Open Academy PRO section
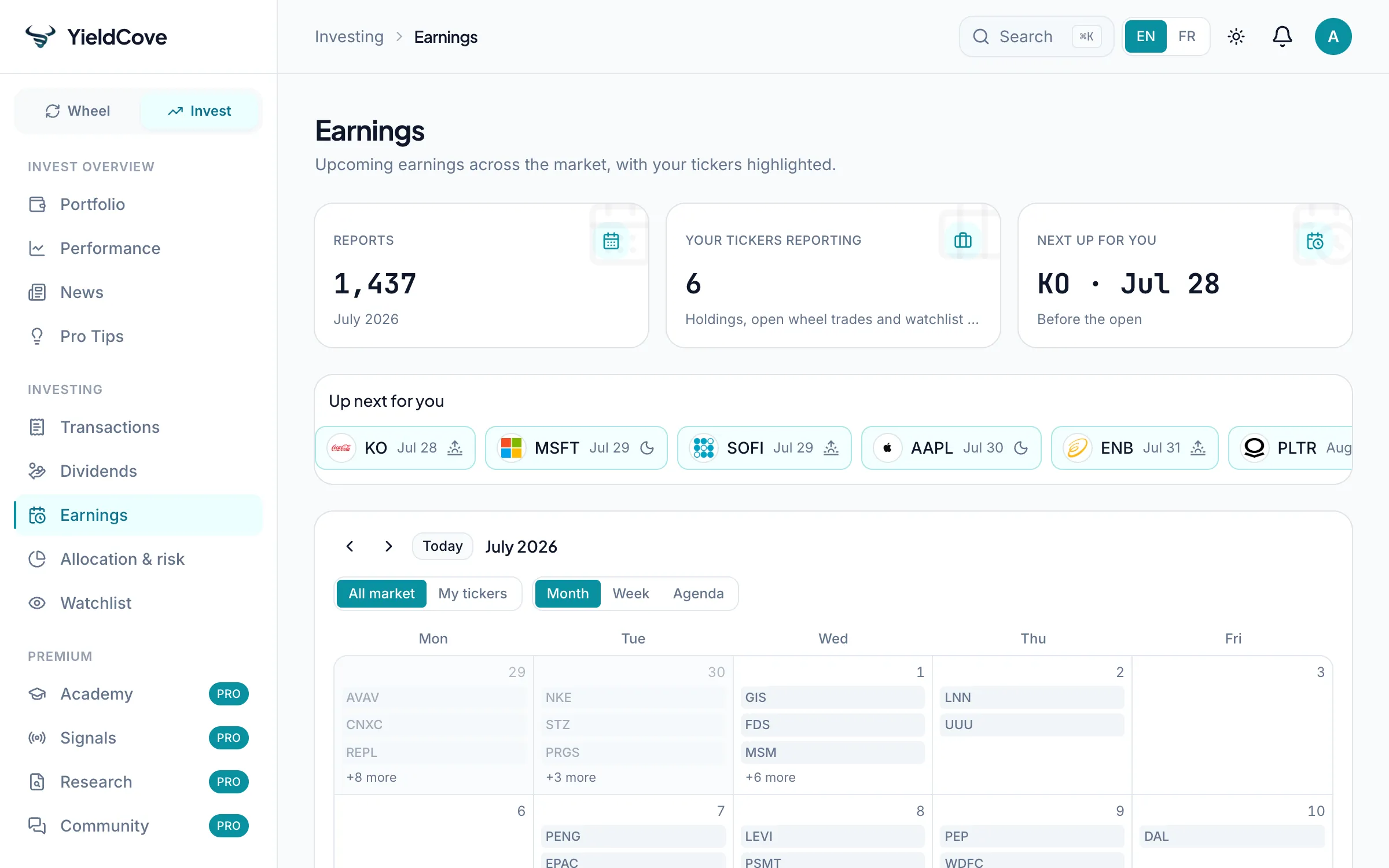This screenshot has width=1389, height=868. click(x=138, y=694)
